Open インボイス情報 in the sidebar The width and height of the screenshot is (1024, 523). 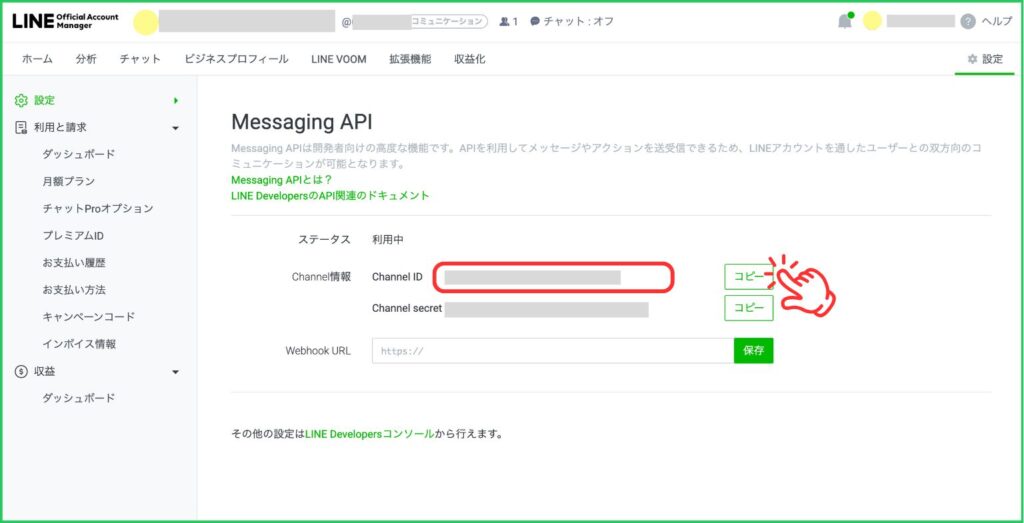pyautogui.click(x=79, y=344)
